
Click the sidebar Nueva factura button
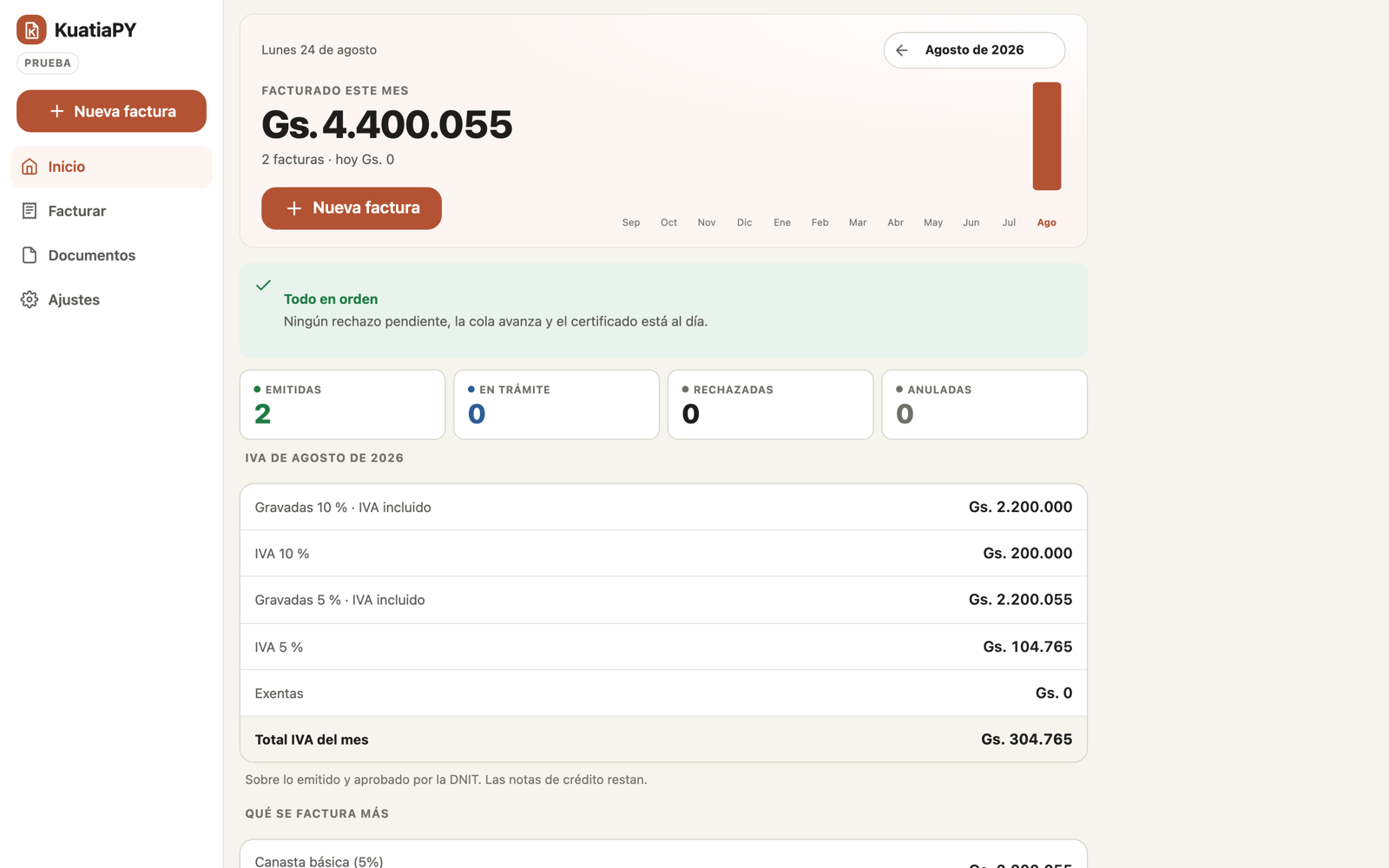click(111, 111)
